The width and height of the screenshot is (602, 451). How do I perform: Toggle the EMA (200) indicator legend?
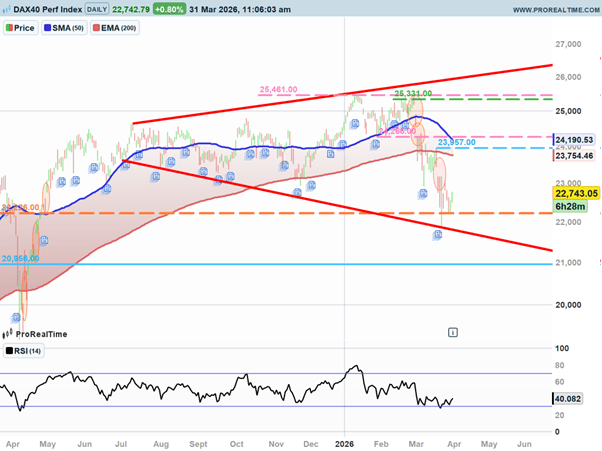[117, 28]
